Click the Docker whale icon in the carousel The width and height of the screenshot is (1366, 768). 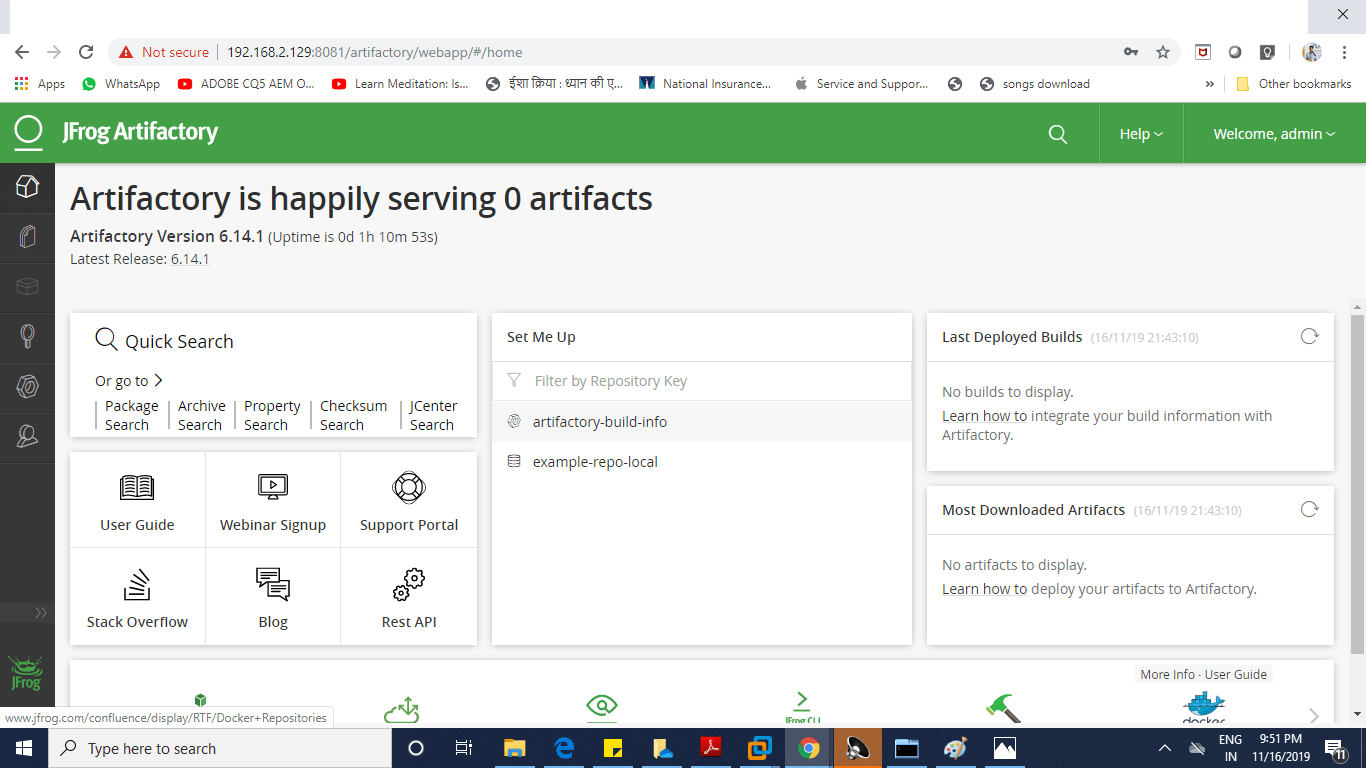(1203, 708)
